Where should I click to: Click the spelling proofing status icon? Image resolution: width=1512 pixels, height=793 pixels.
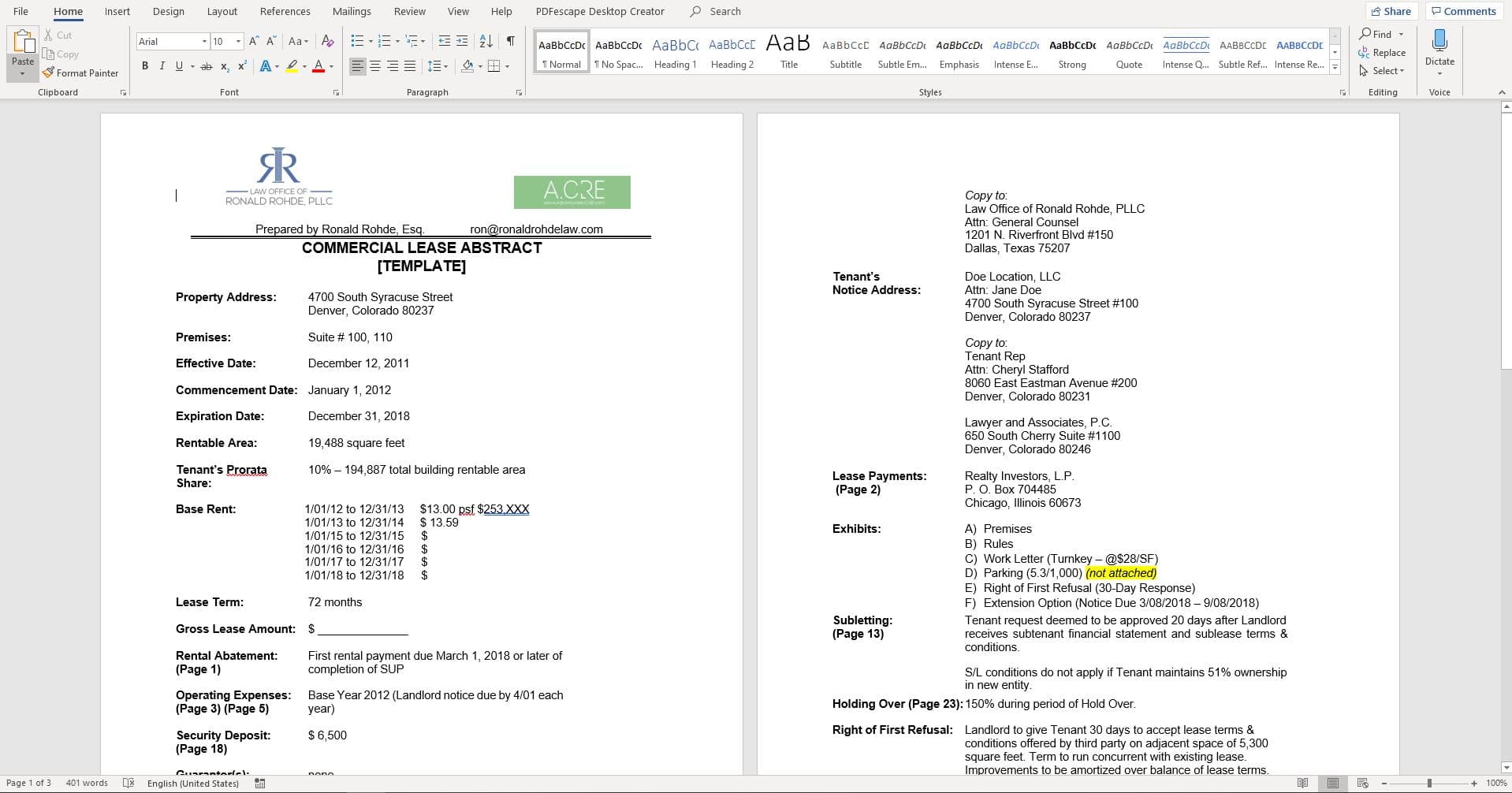(128, 783)
